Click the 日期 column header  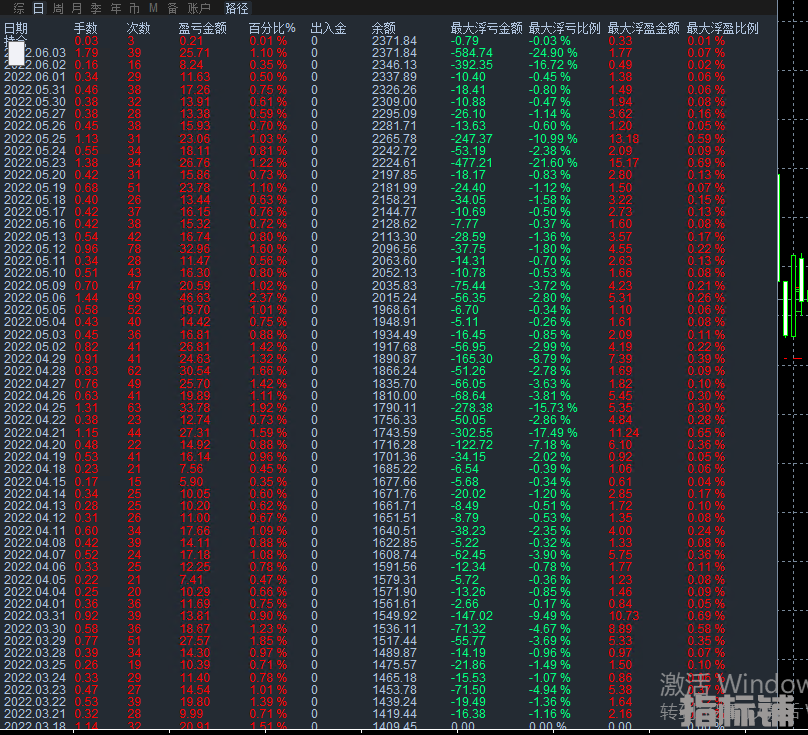[16, 29]
